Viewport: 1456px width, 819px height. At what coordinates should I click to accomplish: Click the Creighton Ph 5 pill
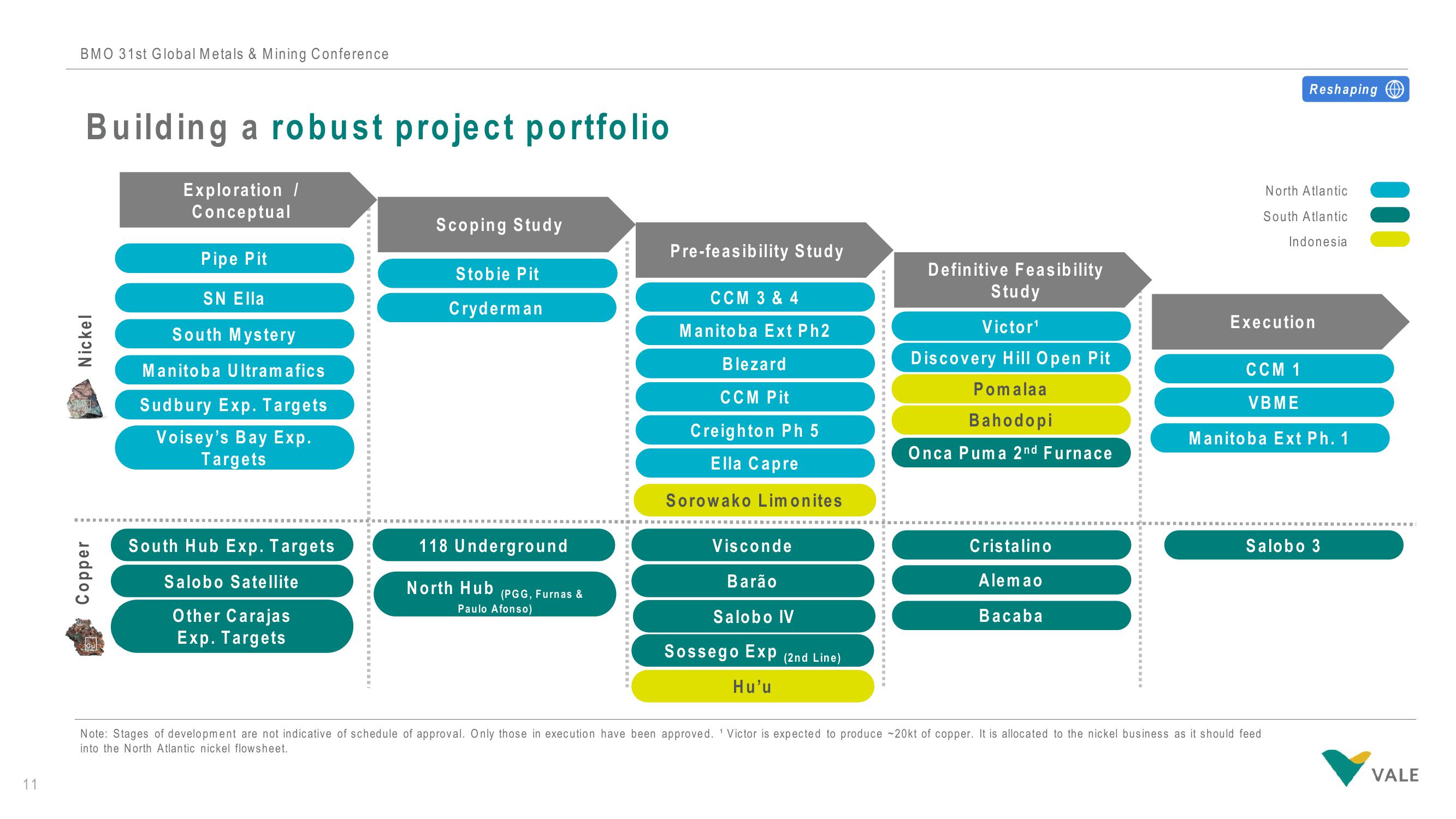pyautogui.click(x=755, y=430)
